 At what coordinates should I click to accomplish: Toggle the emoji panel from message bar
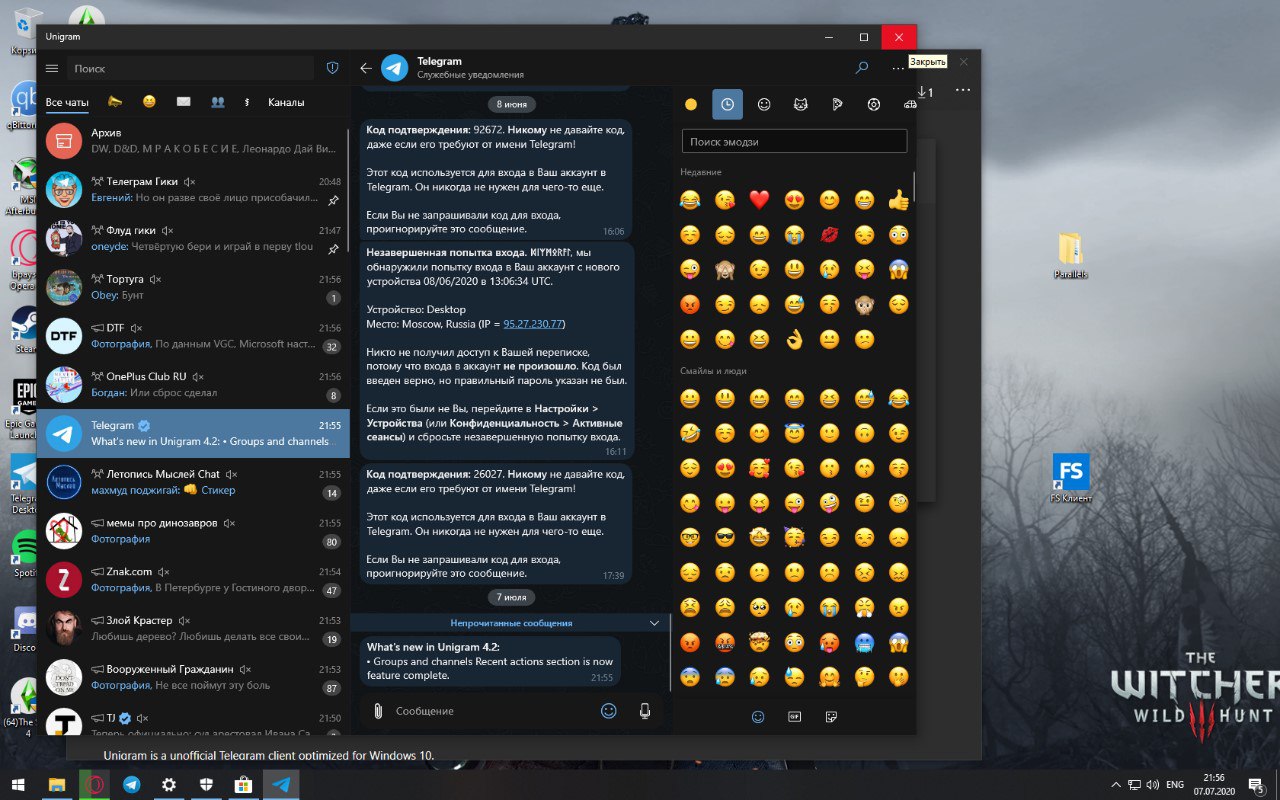click(x=608, y=711)
